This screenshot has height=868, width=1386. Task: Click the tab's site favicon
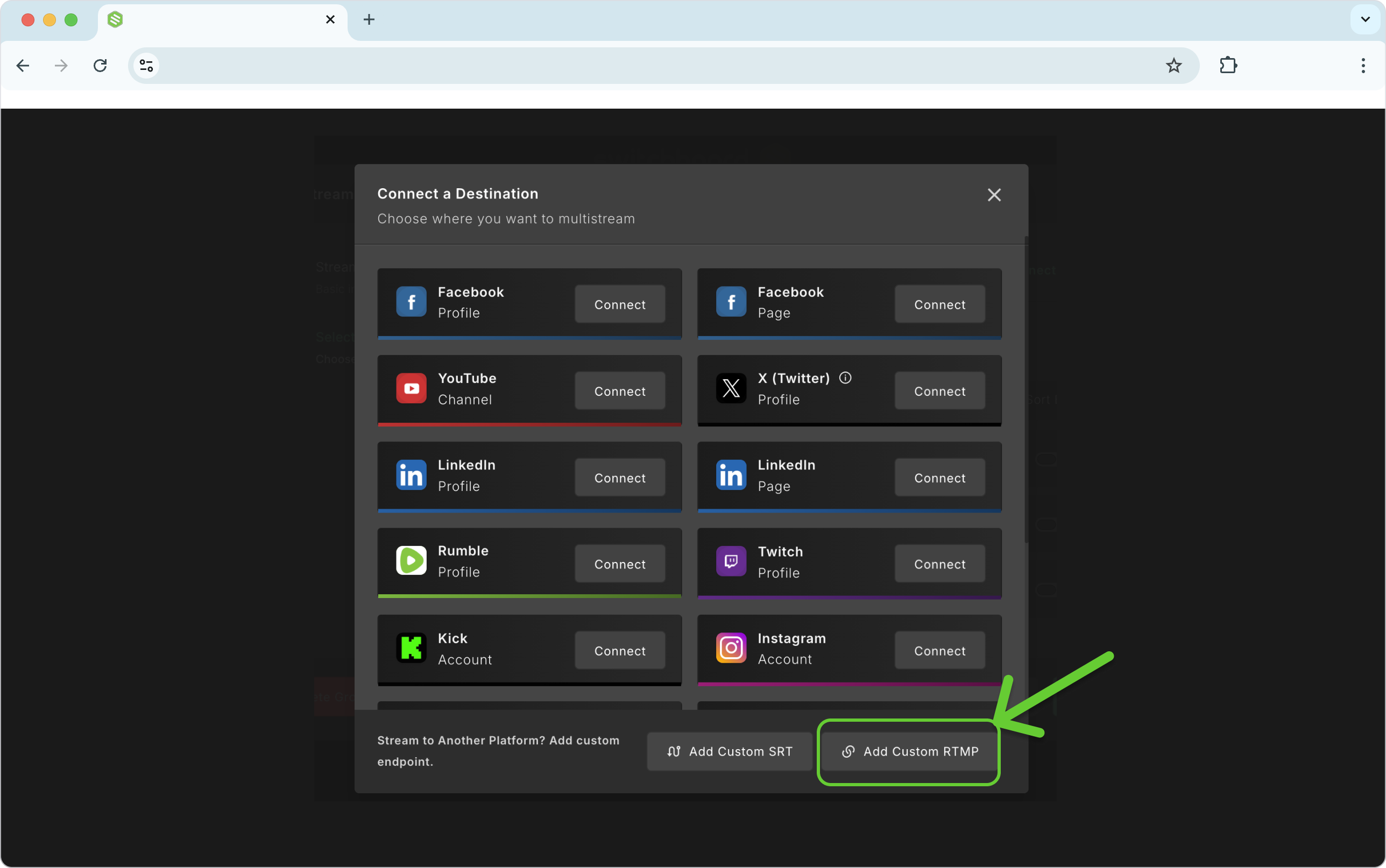coord(115,19)
